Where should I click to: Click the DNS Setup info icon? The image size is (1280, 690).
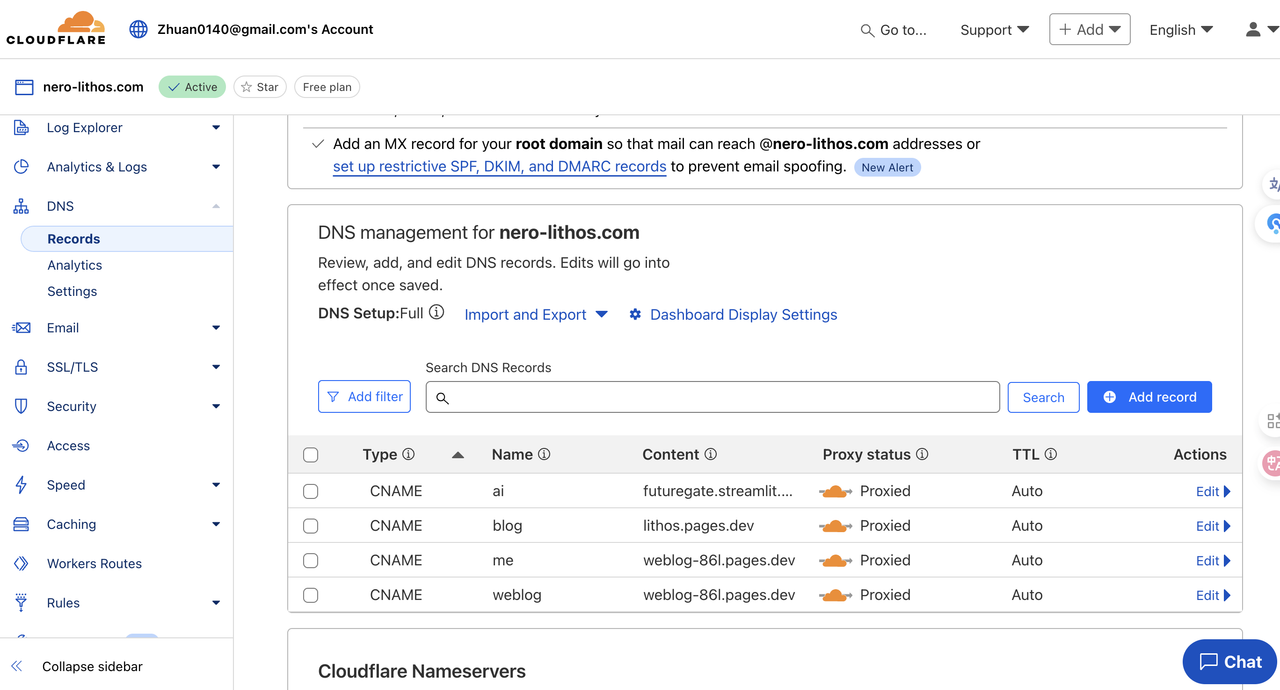click(436, 312)
